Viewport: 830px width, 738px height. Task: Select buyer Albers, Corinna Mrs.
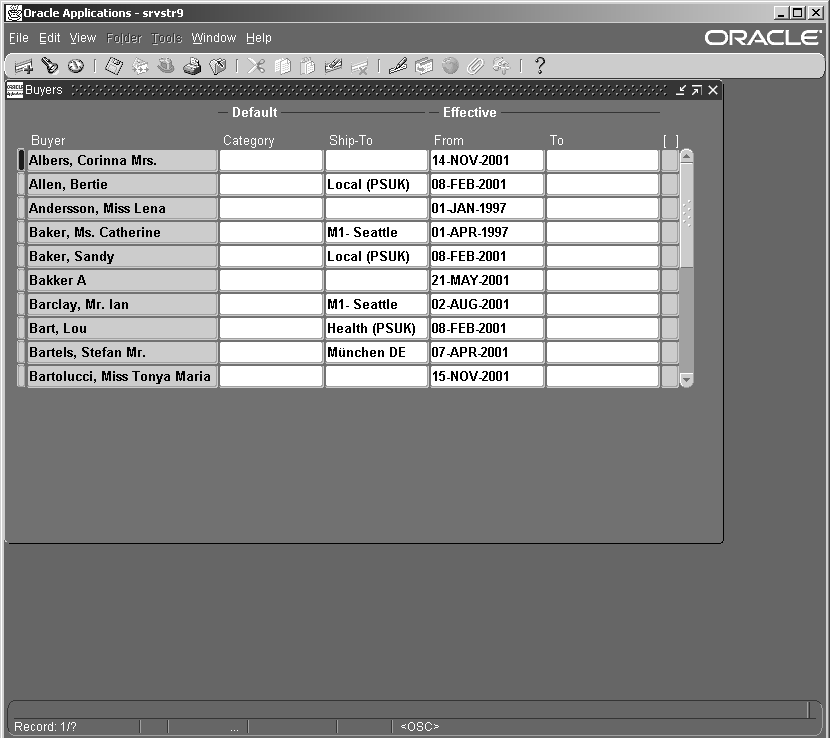tap(122, 160)
